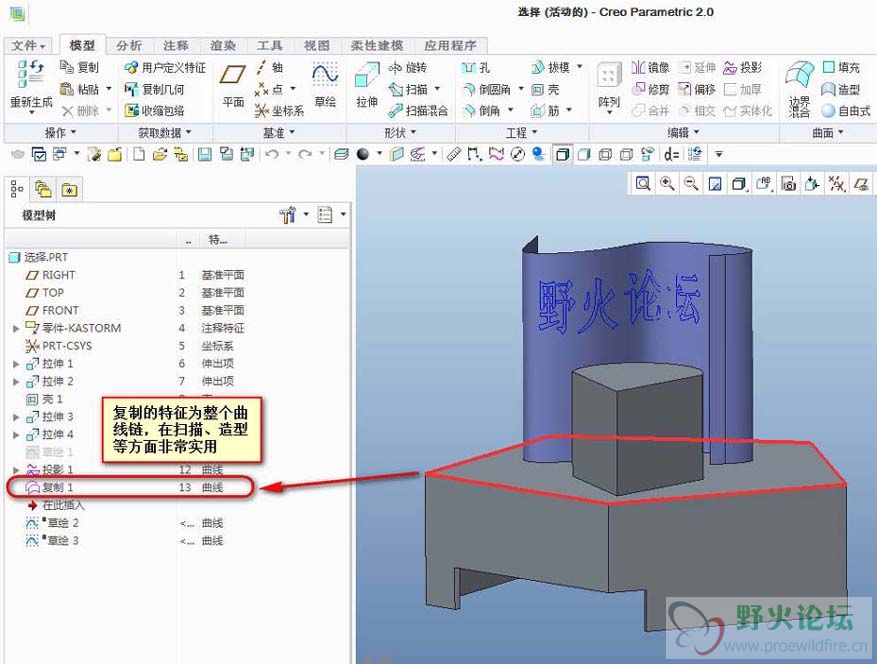Select Swept Blend (扫描混合)
Screen dimensions: 877x664
click(418, 111)
